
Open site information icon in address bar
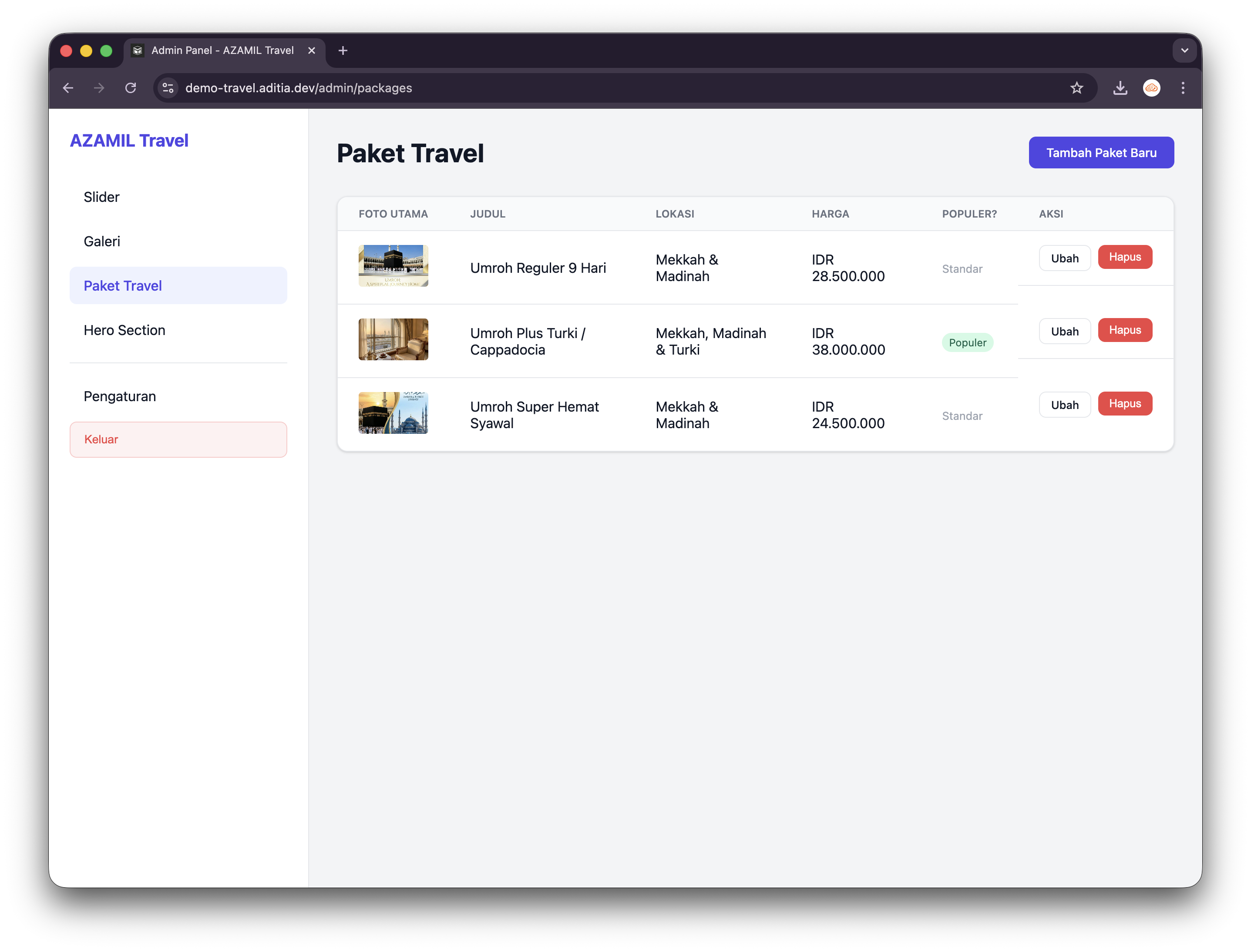(x=168, y=88)
